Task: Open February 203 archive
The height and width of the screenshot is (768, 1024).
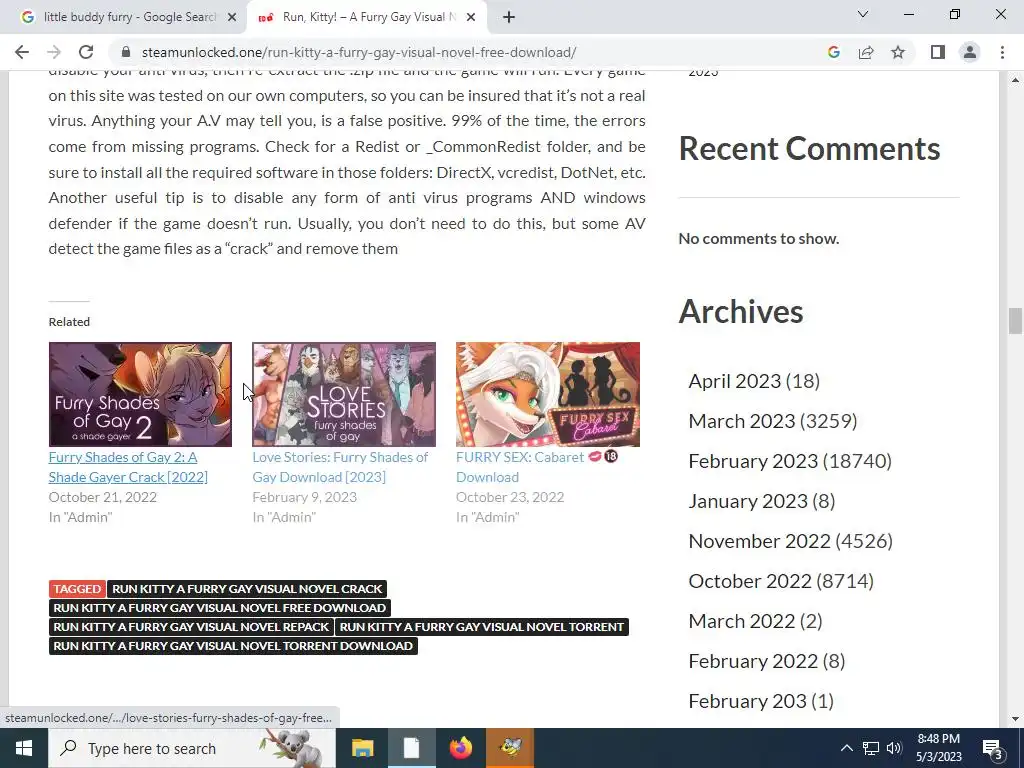Action: [x=748, y=701]
